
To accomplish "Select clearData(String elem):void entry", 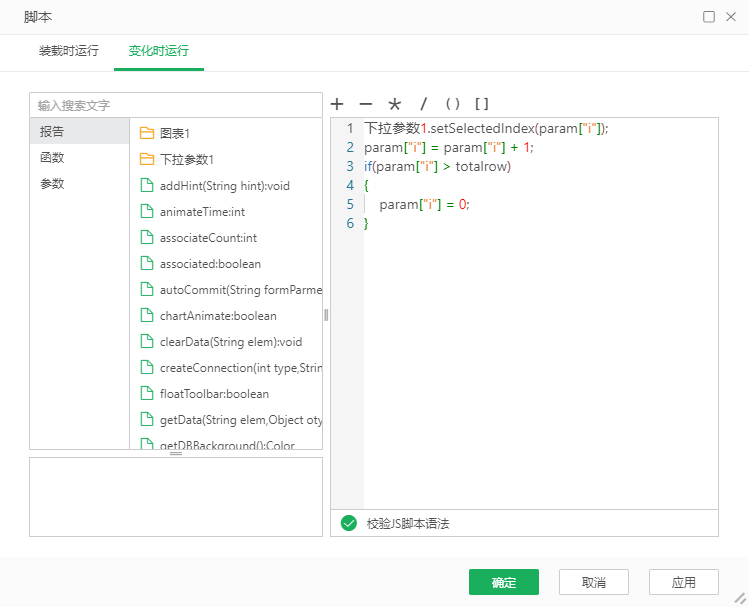I will (231, 341).
